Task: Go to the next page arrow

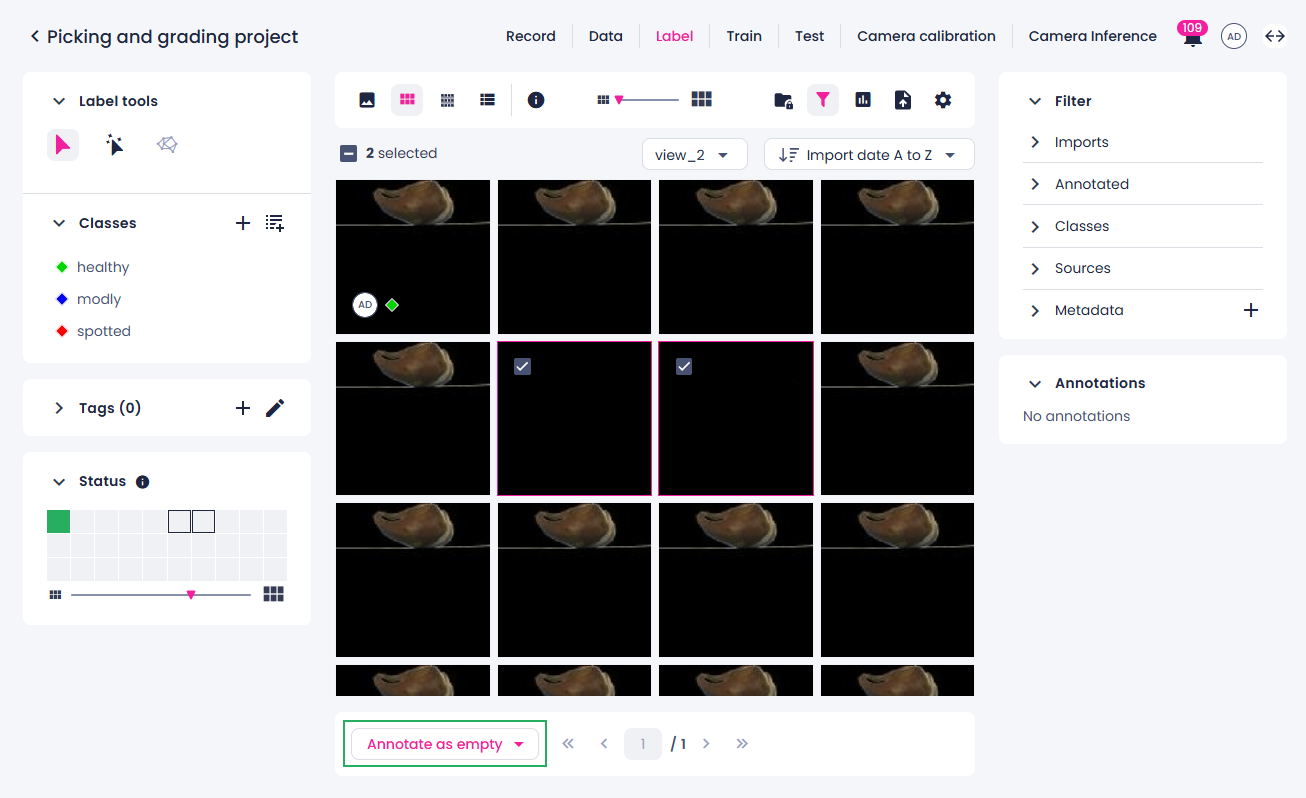Action: tap(706, 744)
